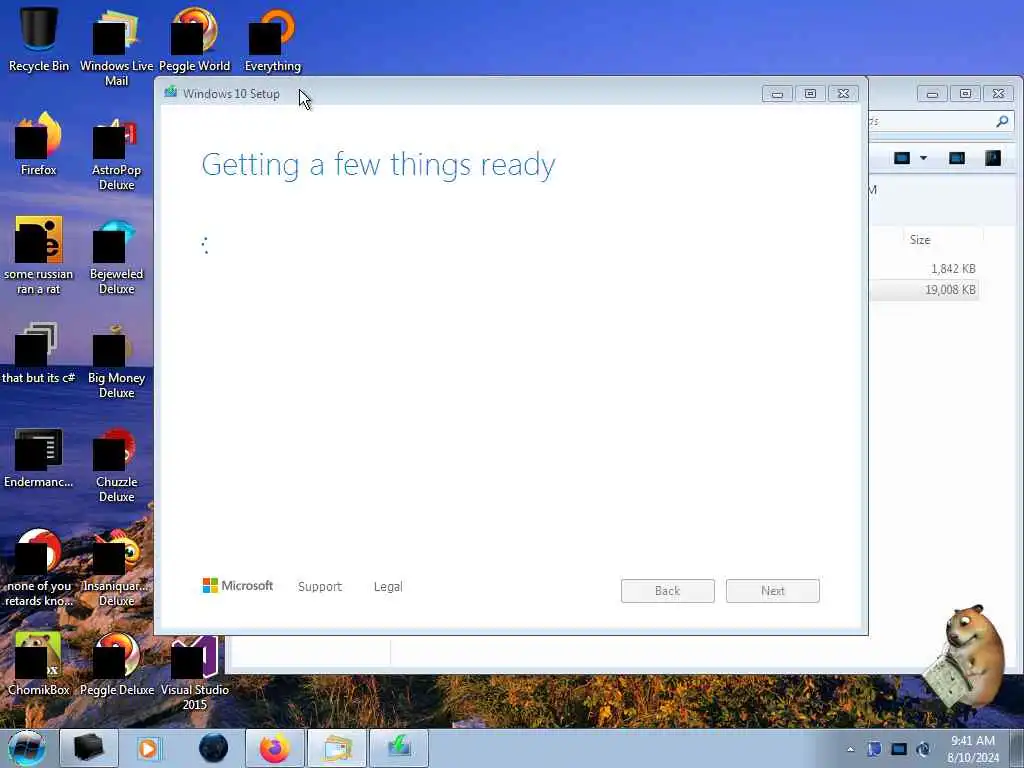This screenshot has width=1024, height=768.
Task: Select the 19,008 KB file row
Action: click(x=924, y=289)
